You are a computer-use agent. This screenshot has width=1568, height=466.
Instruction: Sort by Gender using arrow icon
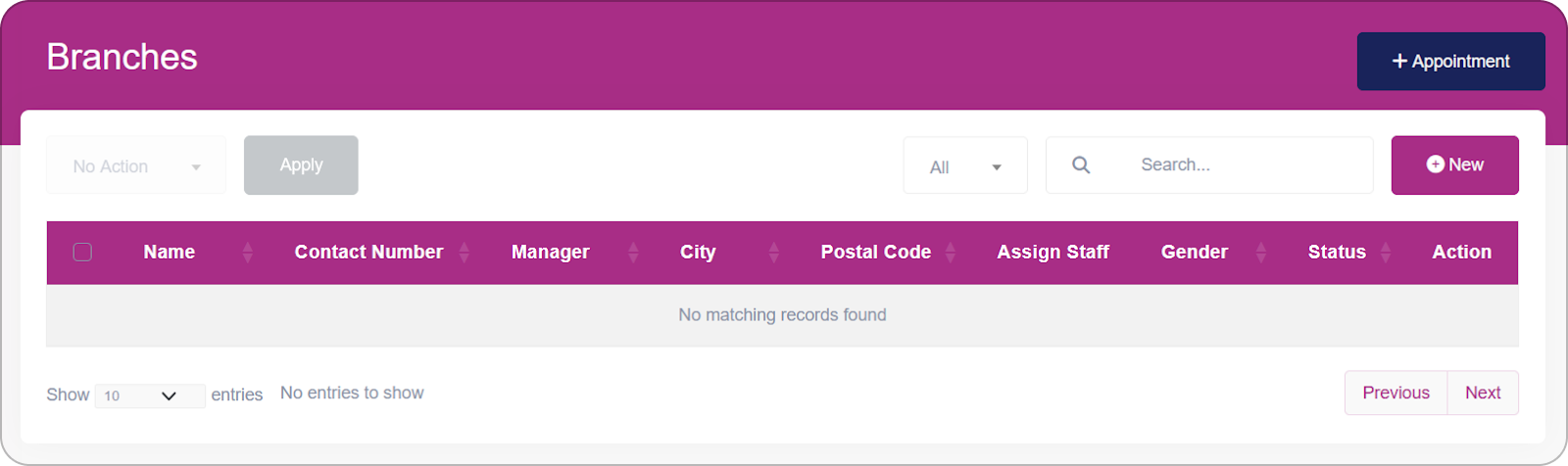click(x=1261, y=253)
